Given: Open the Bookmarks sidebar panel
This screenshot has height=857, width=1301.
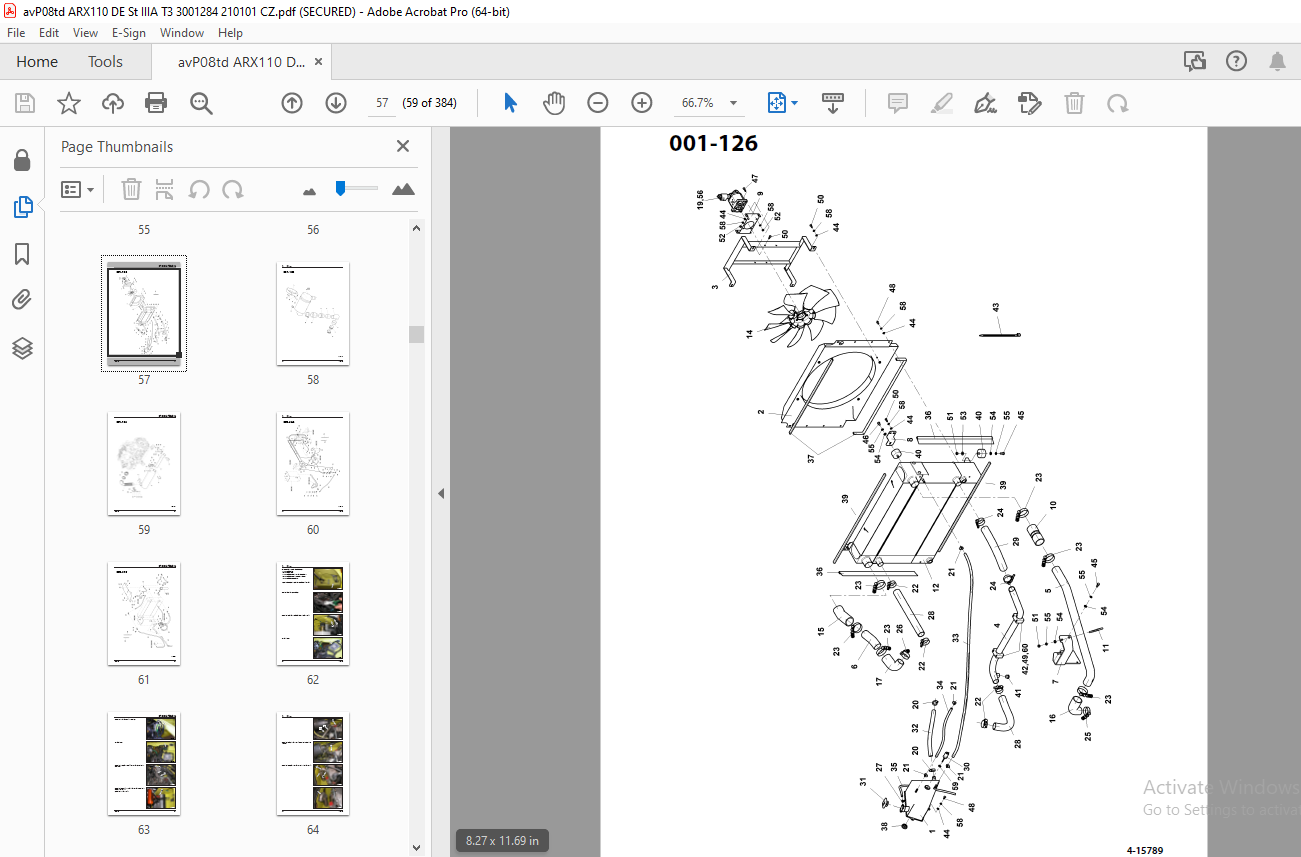Looking at the screenshot, I should coord(22,254).
